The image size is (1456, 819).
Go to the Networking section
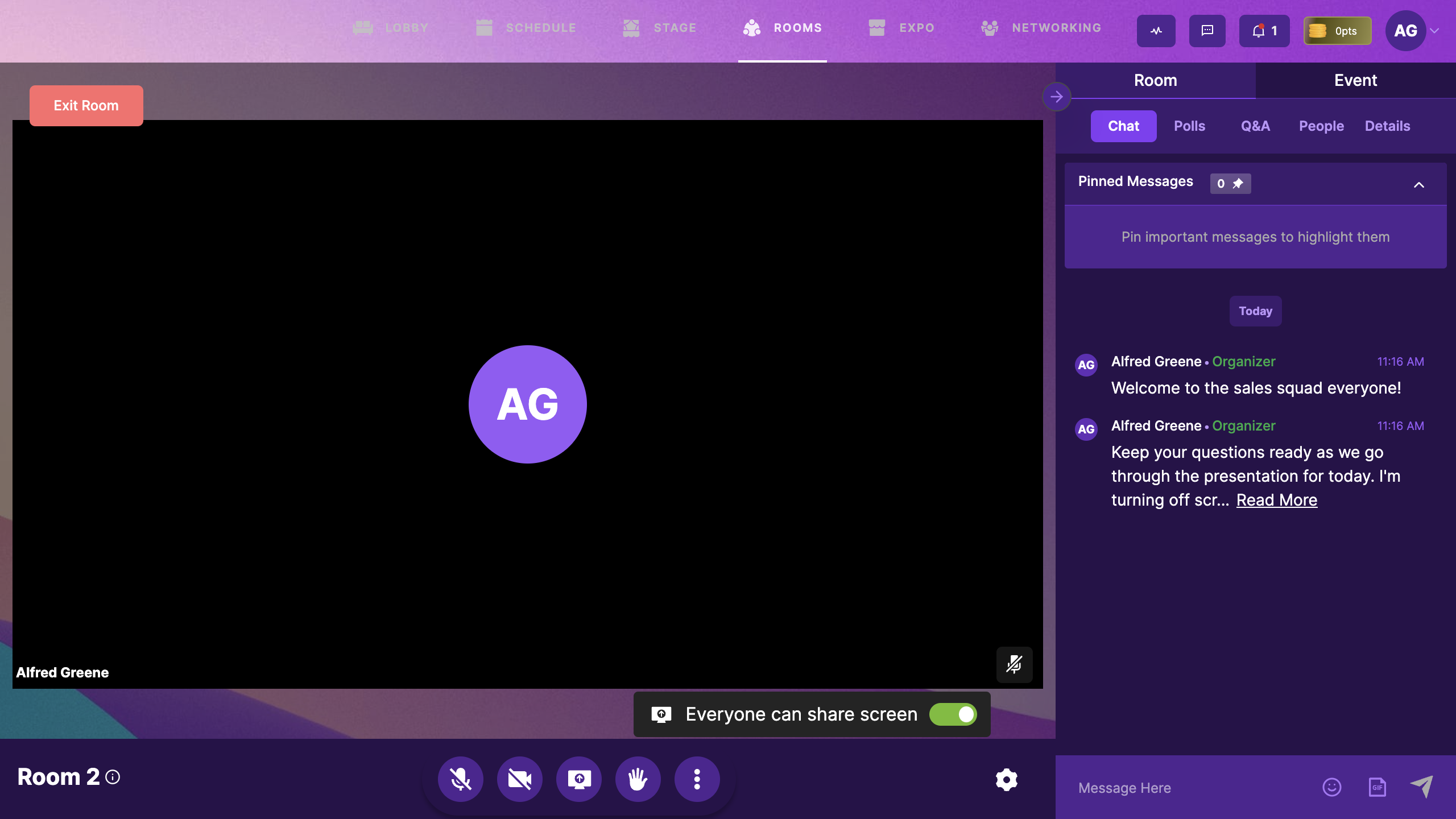tap(1042, 28)
